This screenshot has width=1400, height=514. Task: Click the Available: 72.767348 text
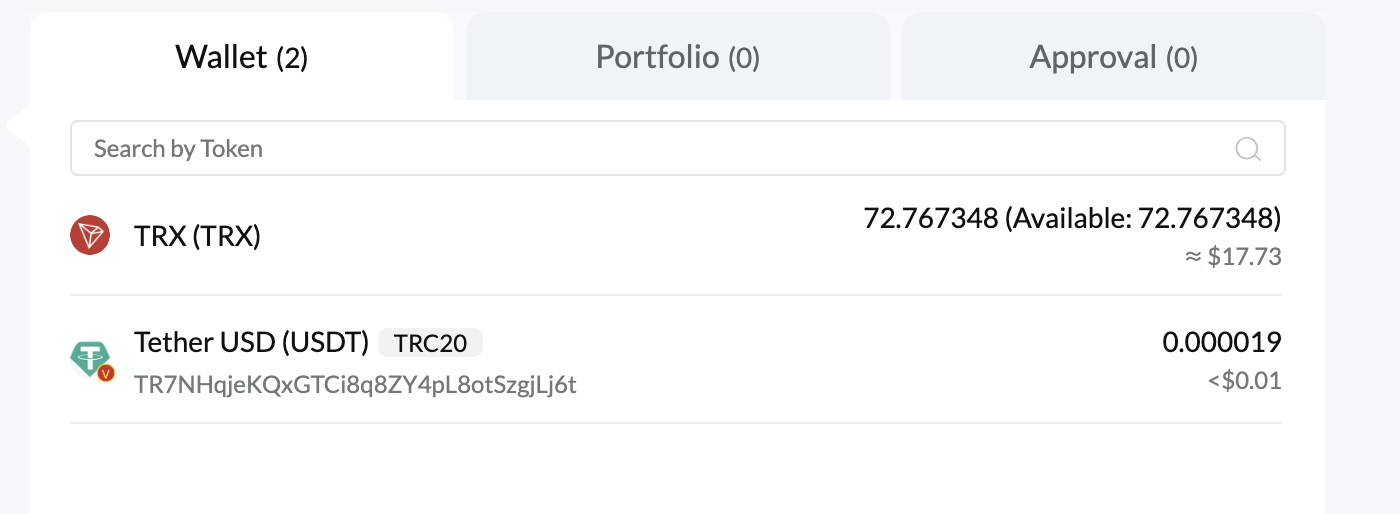tap(1143, 218)
